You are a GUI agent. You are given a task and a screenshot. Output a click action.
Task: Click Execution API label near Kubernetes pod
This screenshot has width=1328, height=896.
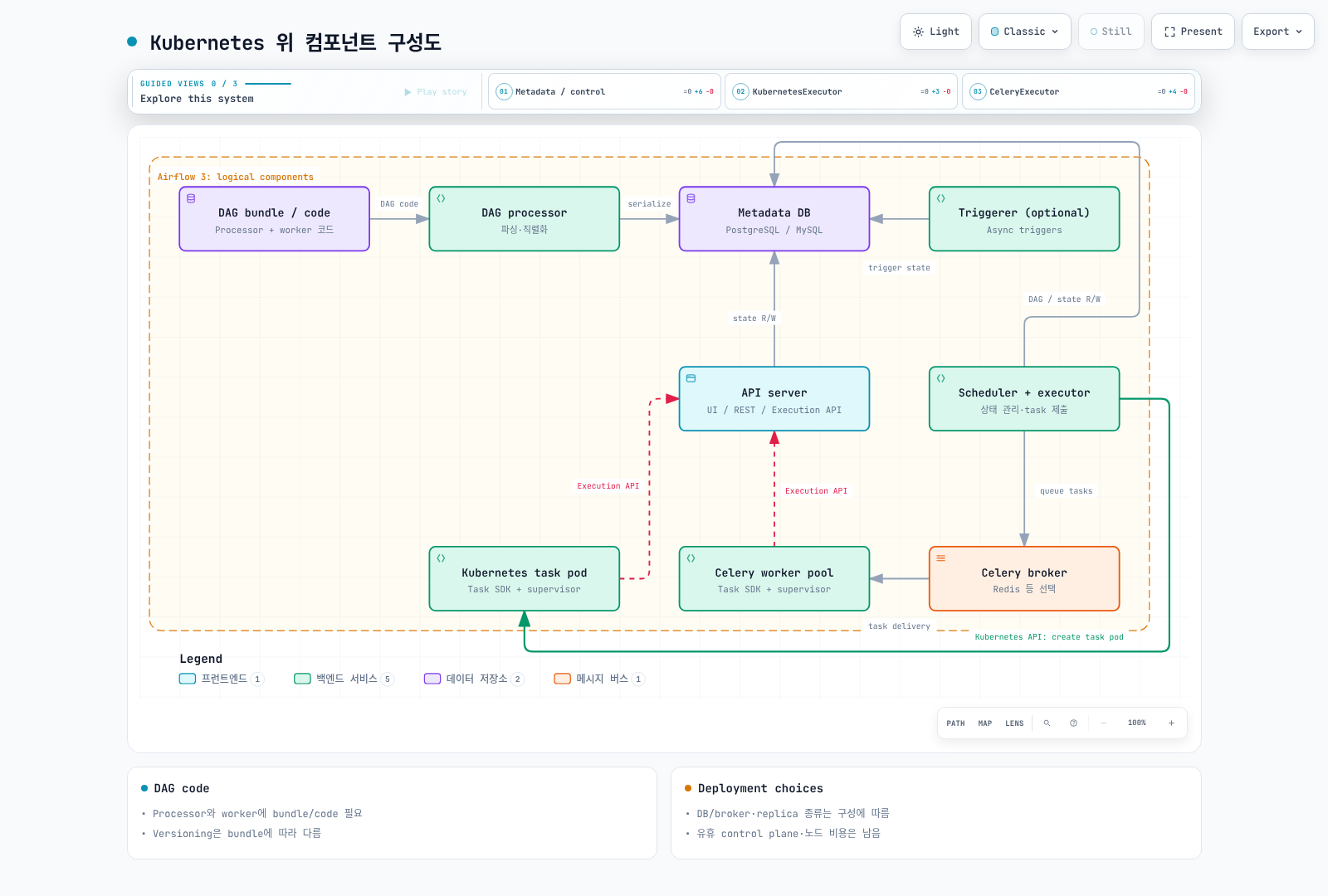tap(608, 486)
